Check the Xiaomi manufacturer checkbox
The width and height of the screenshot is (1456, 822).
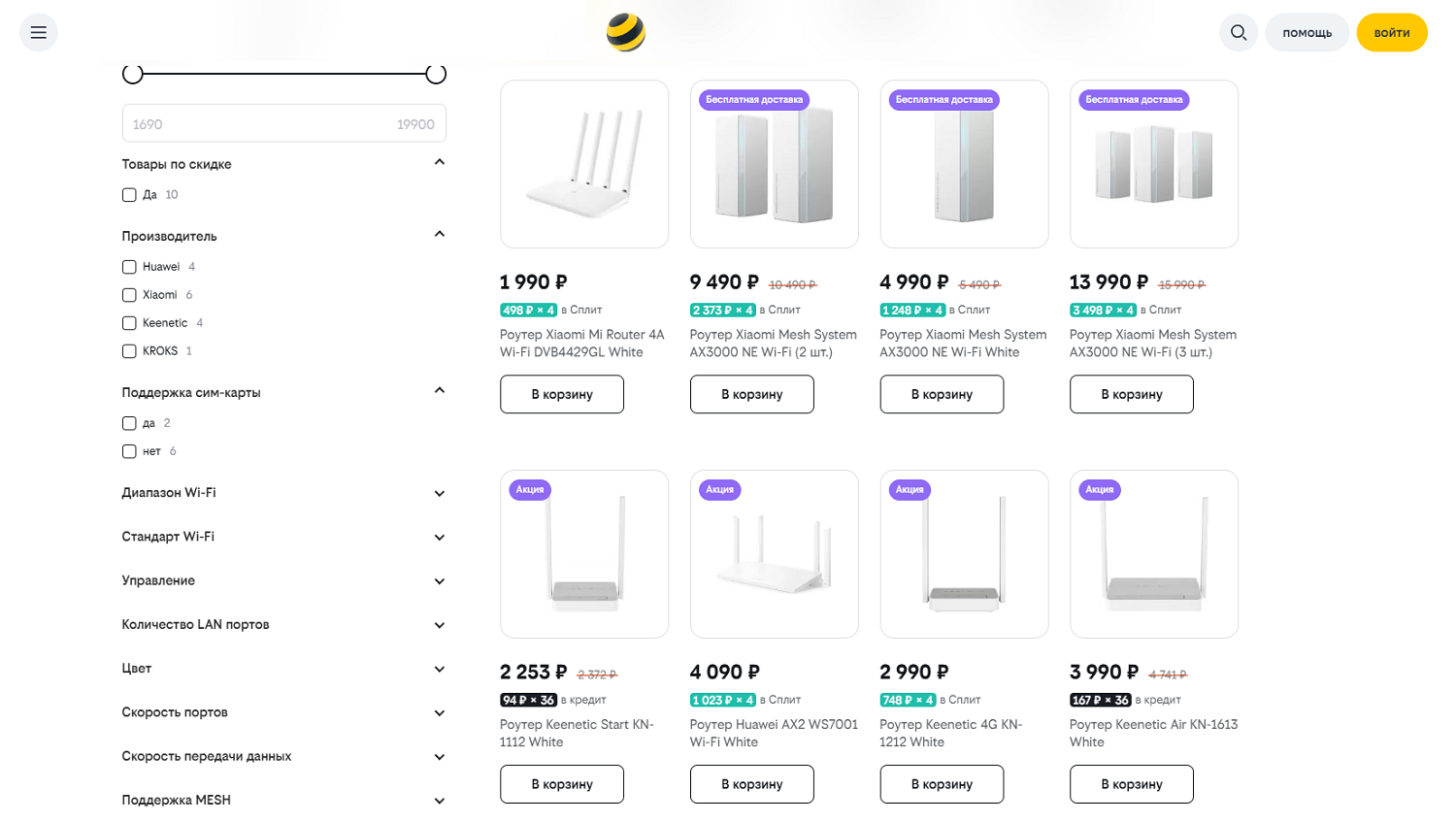(129, 295)
